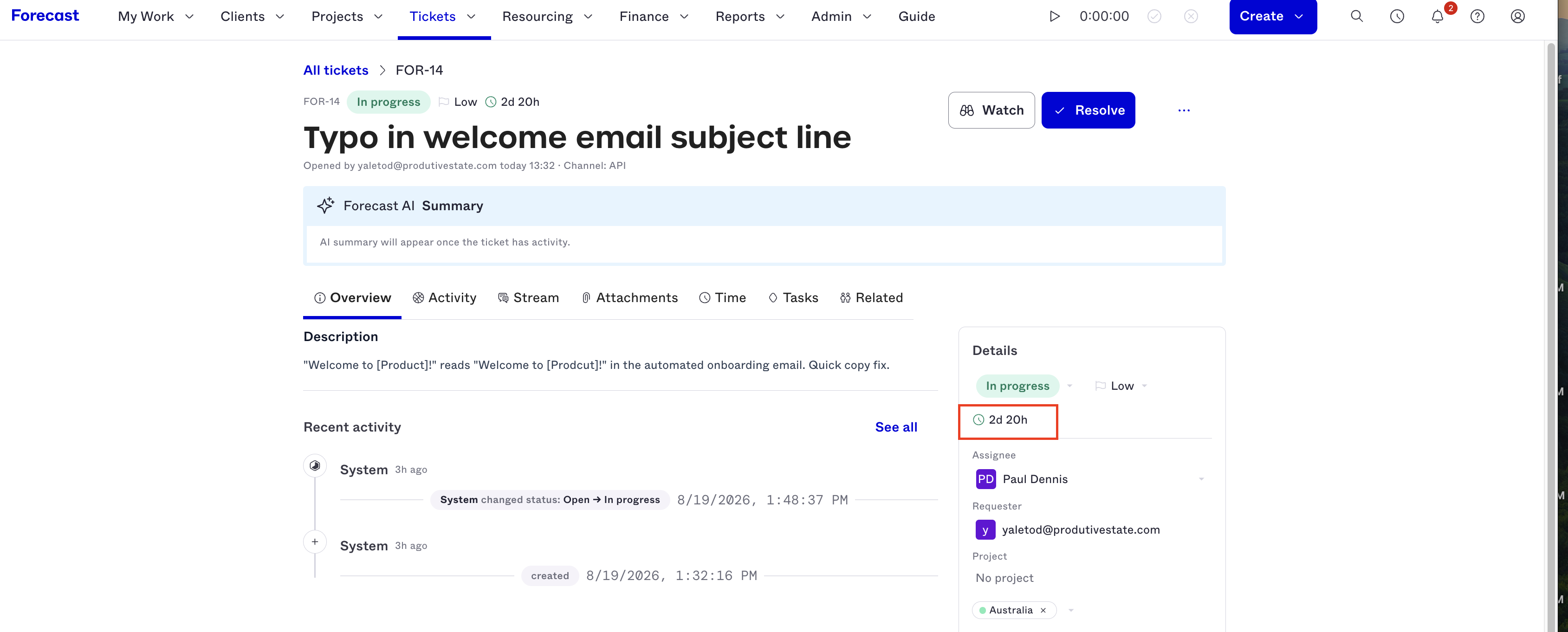
Task: Click the Forecast AI sparkle icon
Action: 326,206
